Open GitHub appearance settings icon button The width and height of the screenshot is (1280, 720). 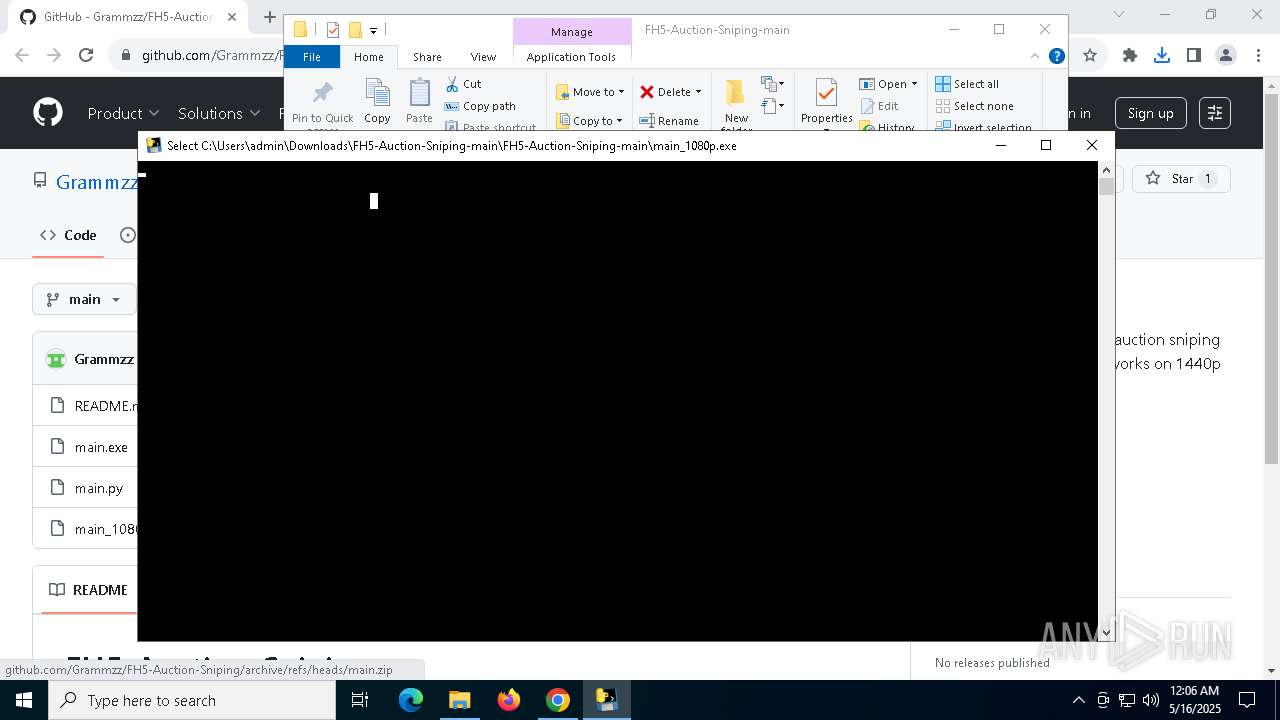[x=1215, y=113]
